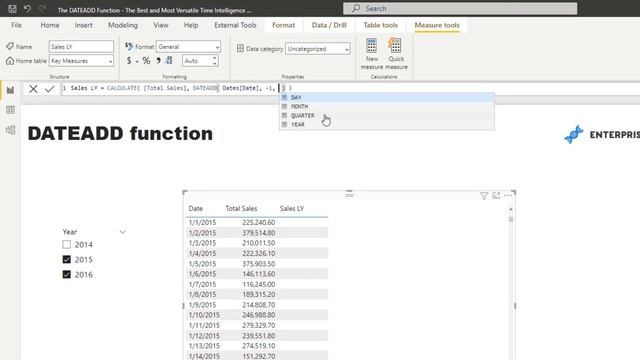Sort by the Total Sales column header
Image resolution: width=640 pixels, height=360 pixels.
coord(241,209)
